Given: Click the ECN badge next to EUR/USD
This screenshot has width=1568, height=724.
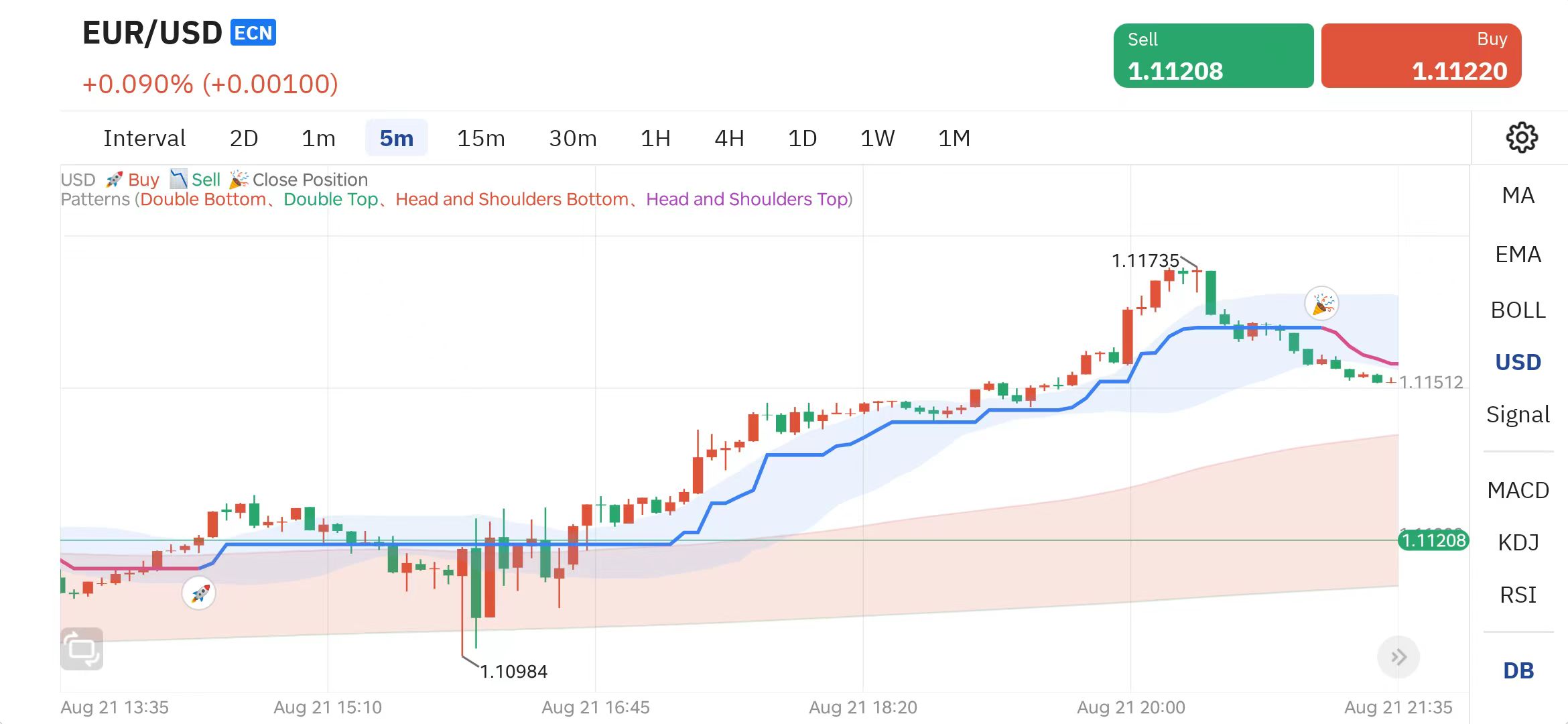Looking at the screenshot, I should point(253,33).
